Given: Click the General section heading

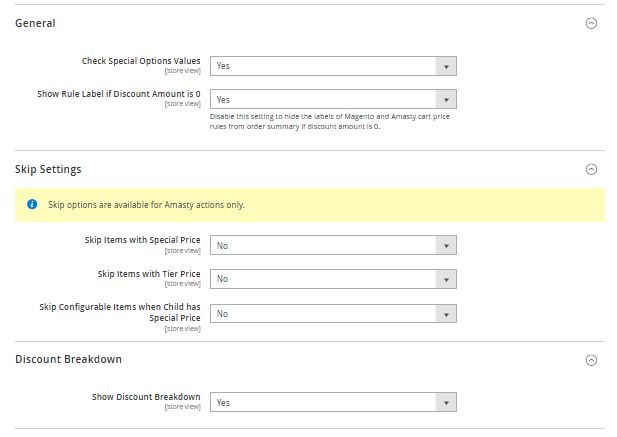Looking at the screenshot, I should point(35,23).
